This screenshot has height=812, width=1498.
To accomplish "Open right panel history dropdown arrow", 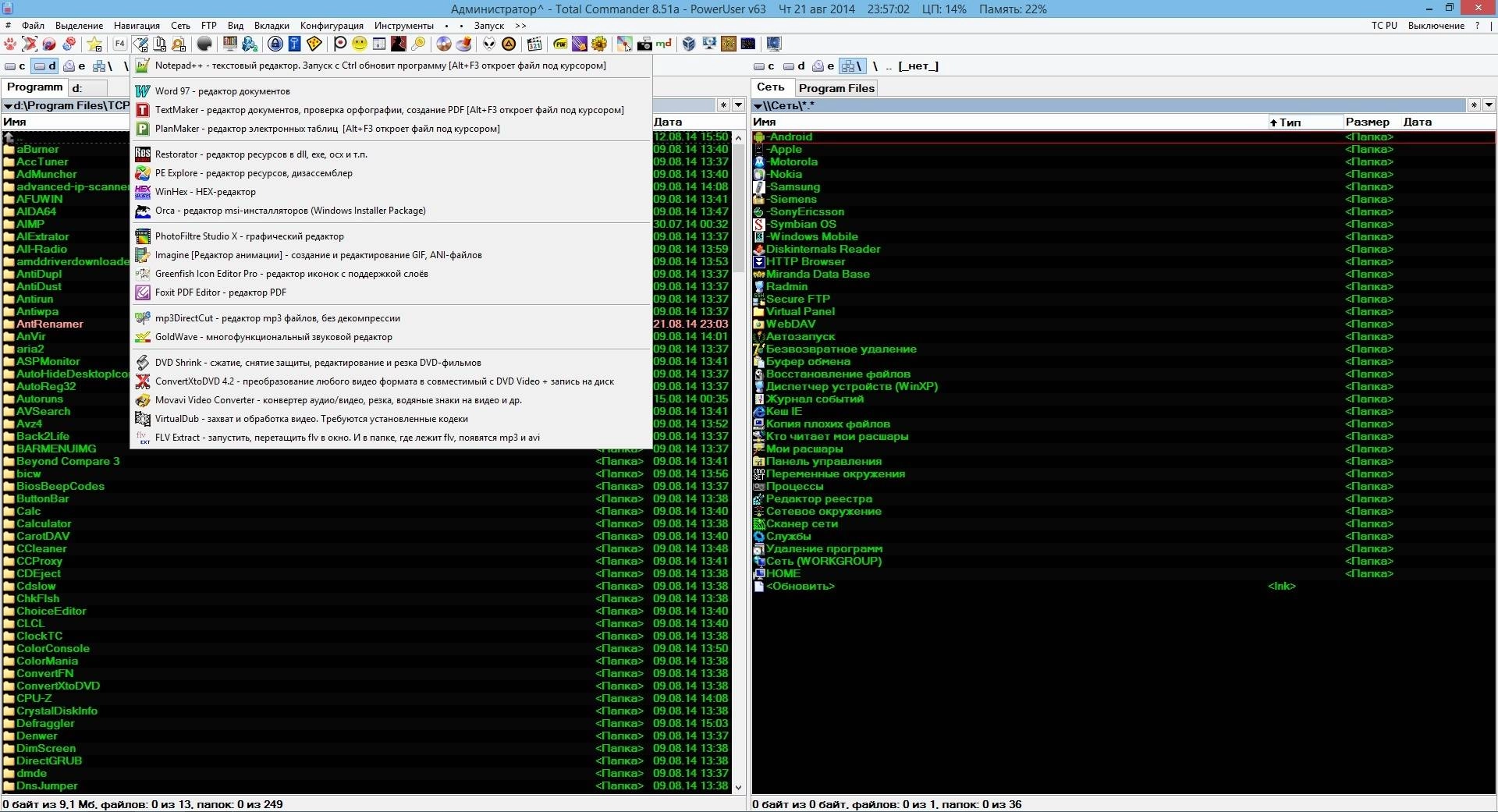I will click(x=1489, y=105).
